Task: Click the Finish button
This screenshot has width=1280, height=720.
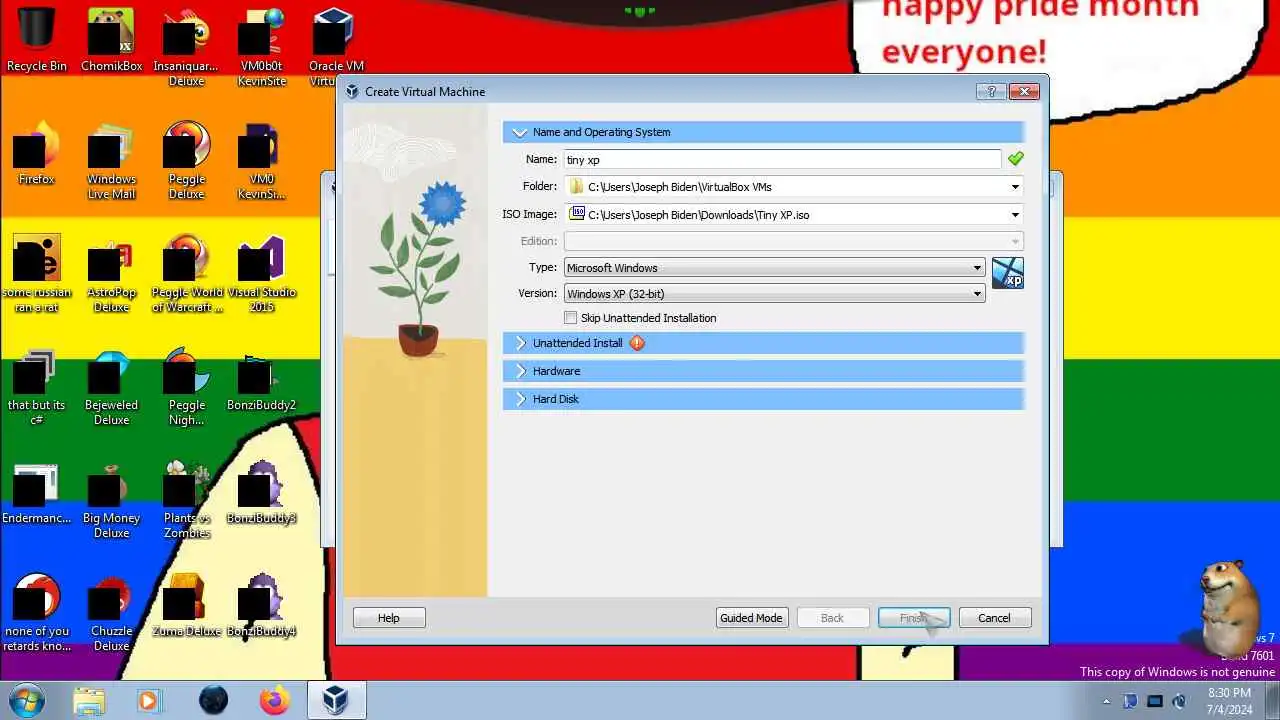Action: click(x=914, y=618)
